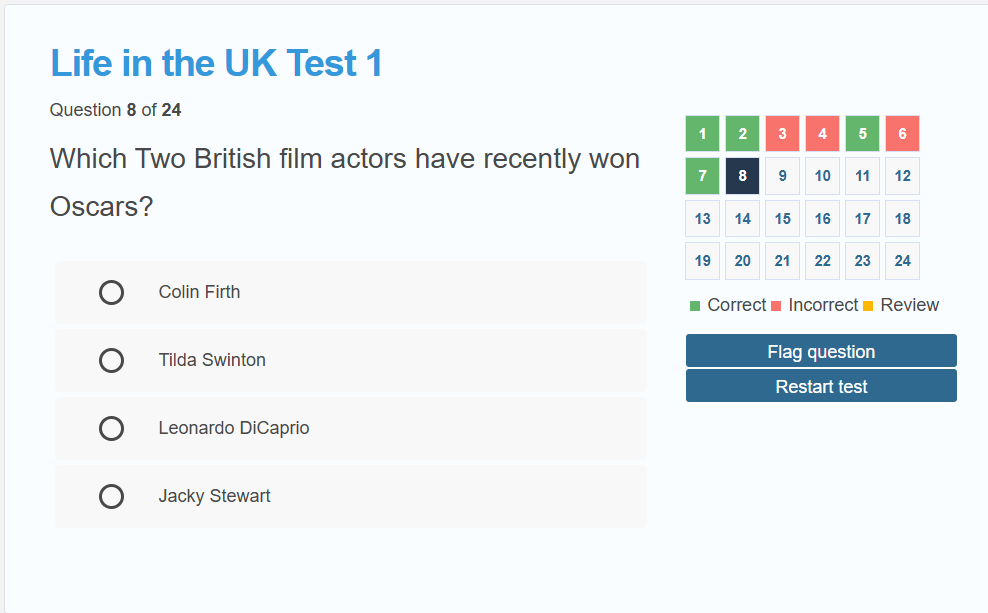Jump to the last question 24 tile

coord(902,261)
